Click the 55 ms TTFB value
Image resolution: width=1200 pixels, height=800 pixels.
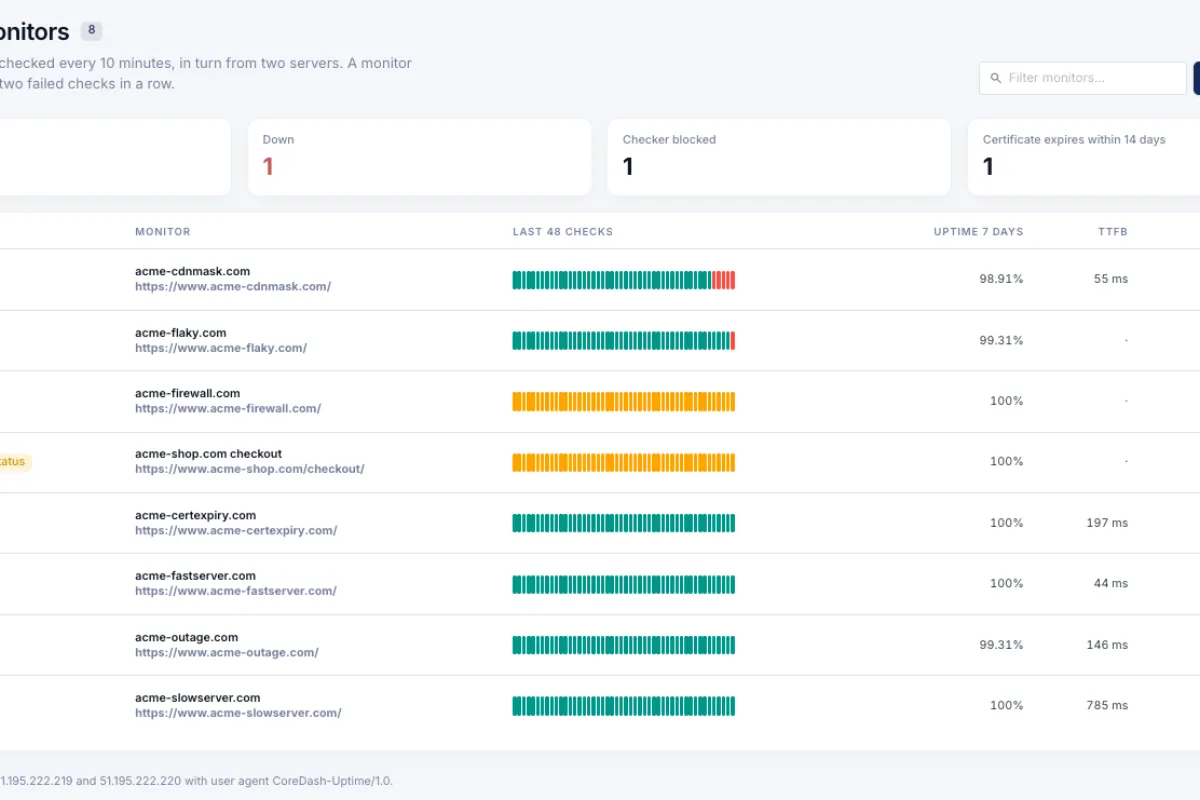[1111, 279]
